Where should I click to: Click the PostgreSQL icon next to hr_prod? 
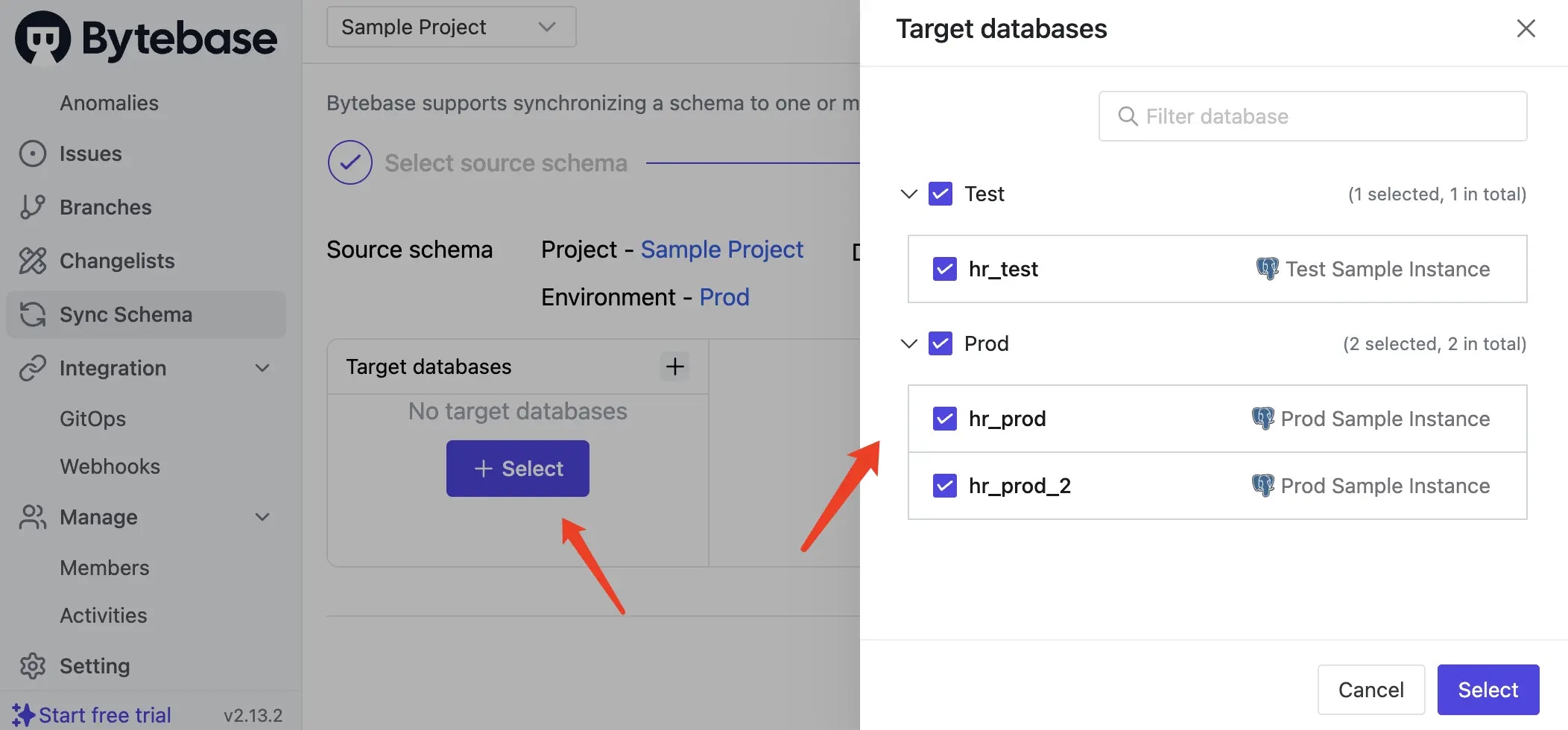click(x=1265, y=419)
